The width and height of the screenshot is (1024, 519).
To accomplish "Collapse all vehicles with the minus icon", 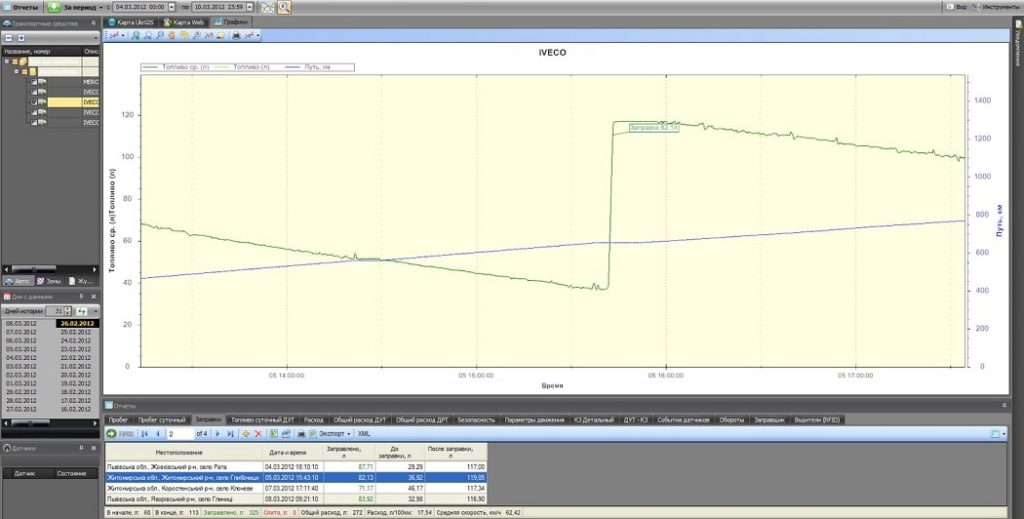I will pyautogui.click(x=9, y=38).
